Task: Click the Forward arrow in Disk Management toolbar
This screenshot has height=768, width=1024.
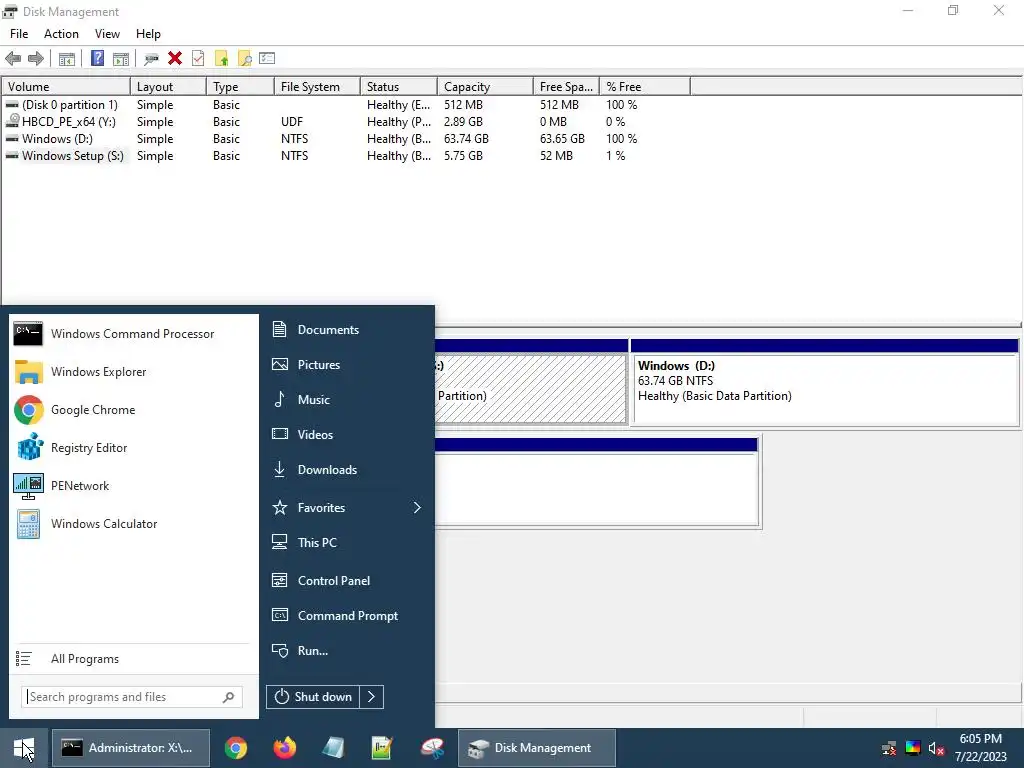Action: point(36,59)
